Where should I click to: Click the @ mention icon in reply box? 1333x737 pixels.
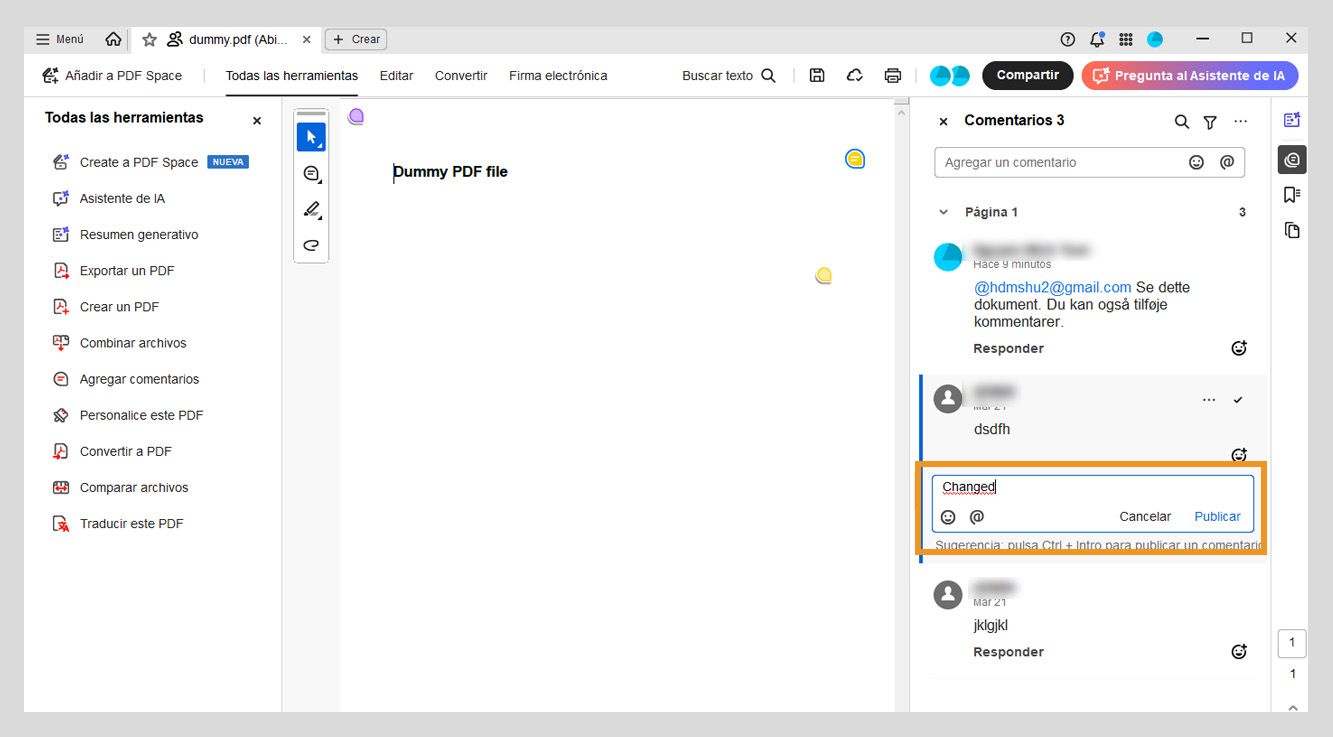[977, 517]
